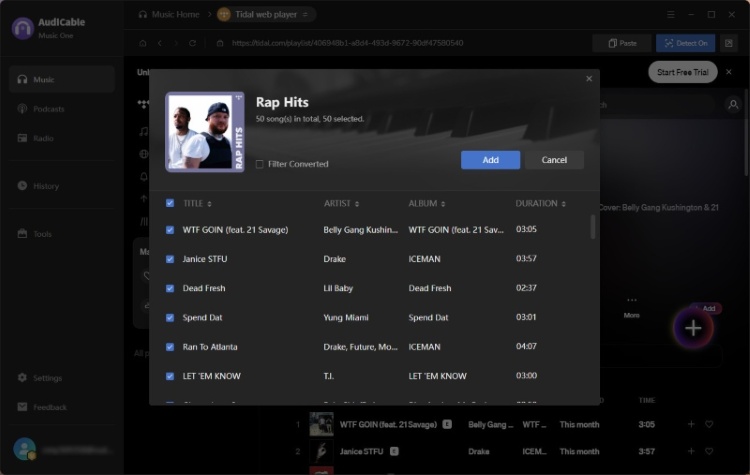Open Settings in the sidebar

pos(40,378)
